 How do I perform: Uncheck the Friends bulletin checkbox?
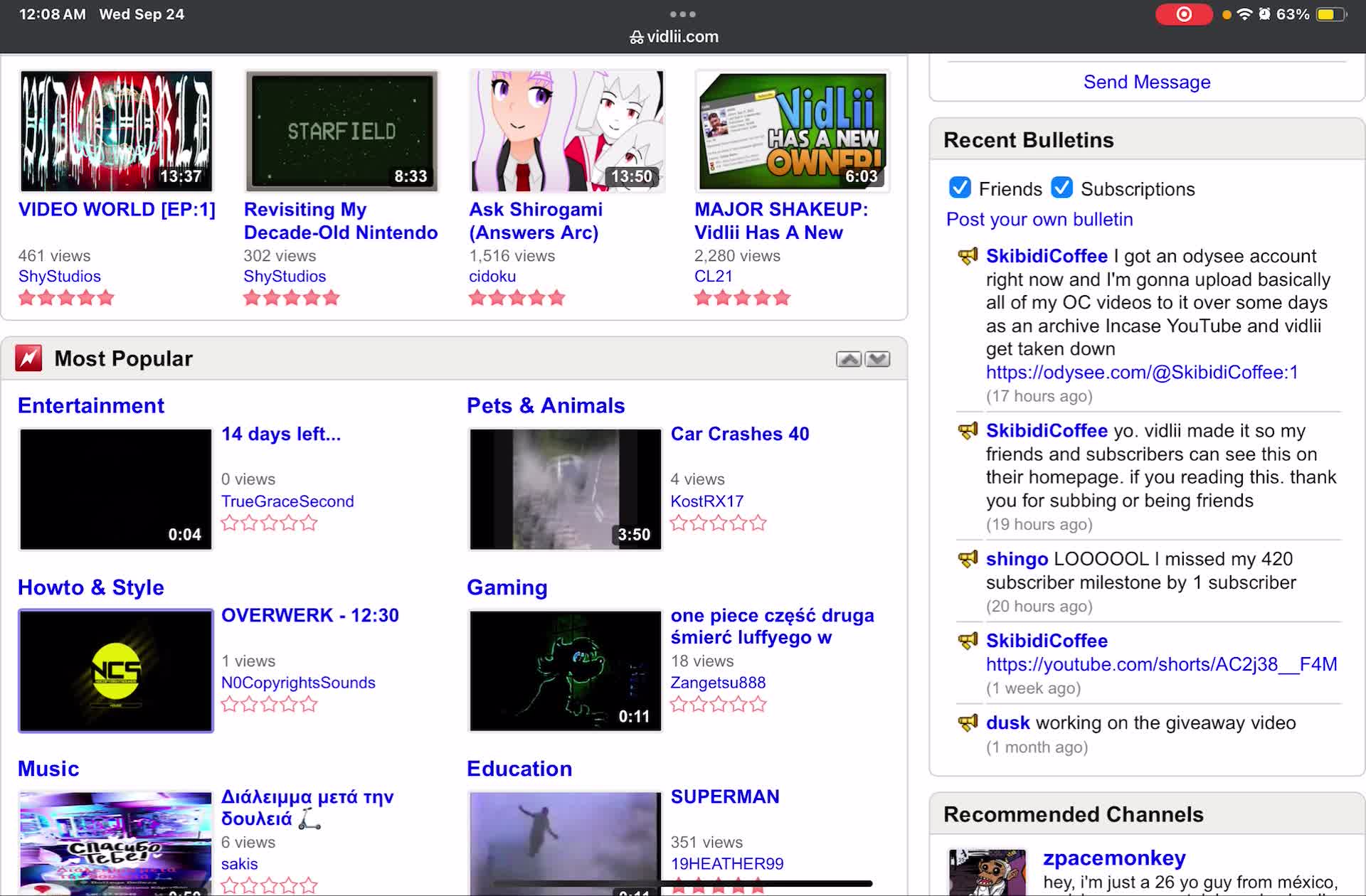(x=960, y=188)
